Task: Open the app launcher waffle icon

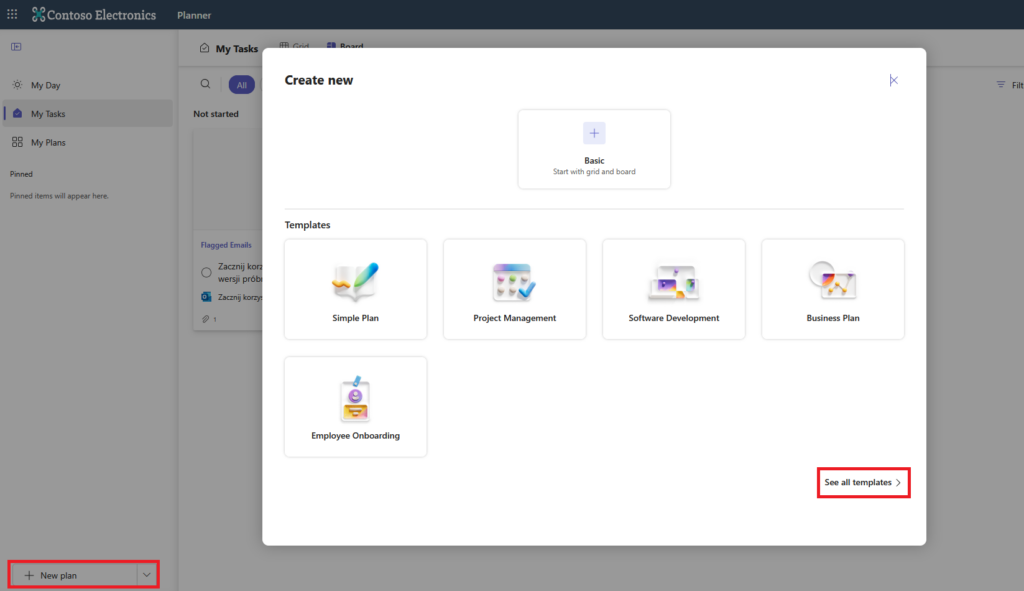Action: [12, 15]
